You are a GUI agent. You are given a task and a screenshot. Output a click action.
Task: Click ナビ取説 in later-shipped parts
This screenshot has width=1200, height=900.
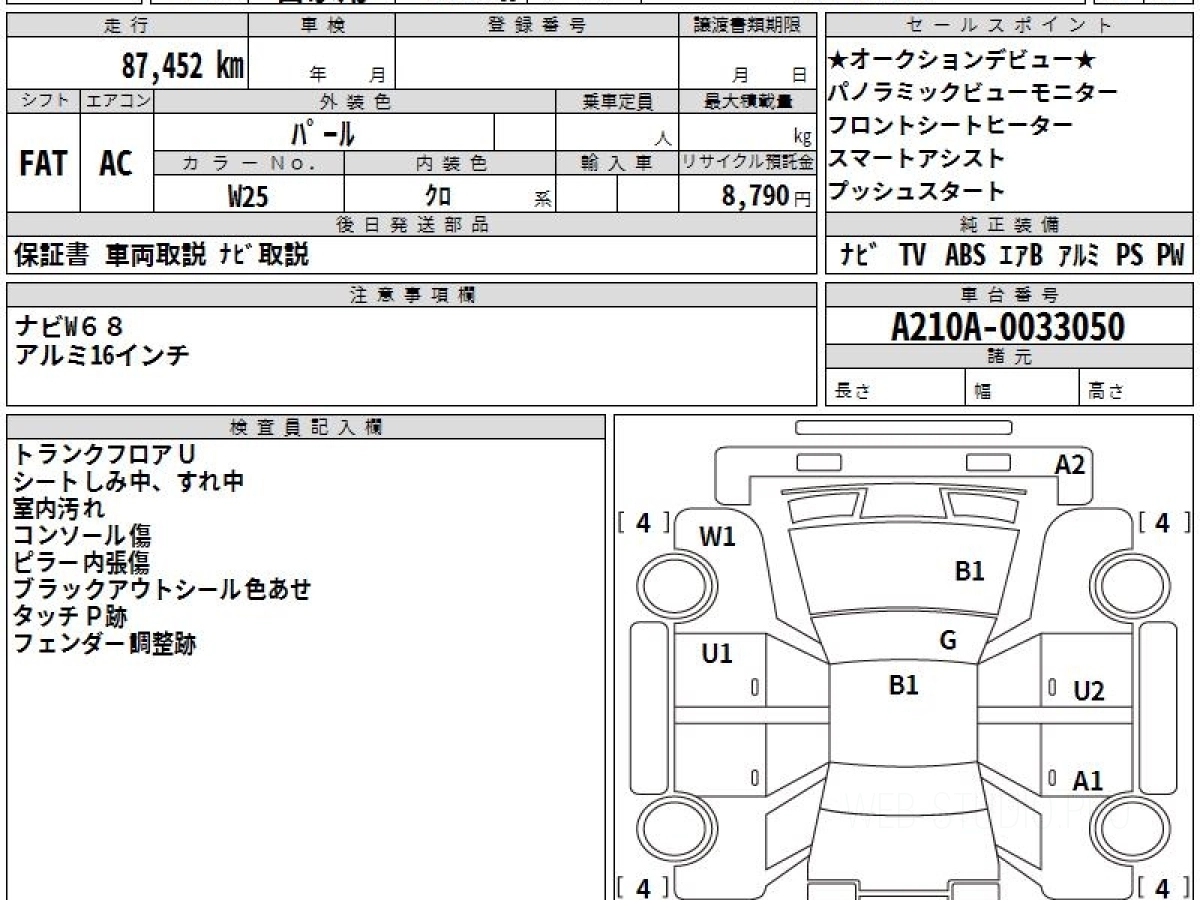[x=265, y=255]
